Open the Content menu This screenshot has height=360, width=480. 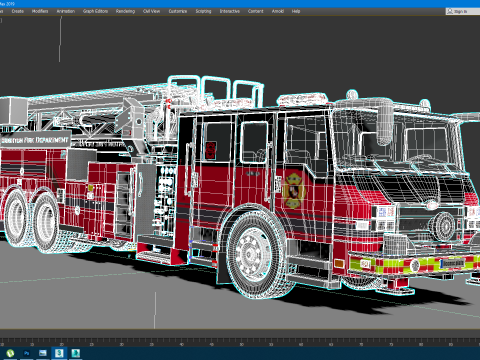pos(256,11)
